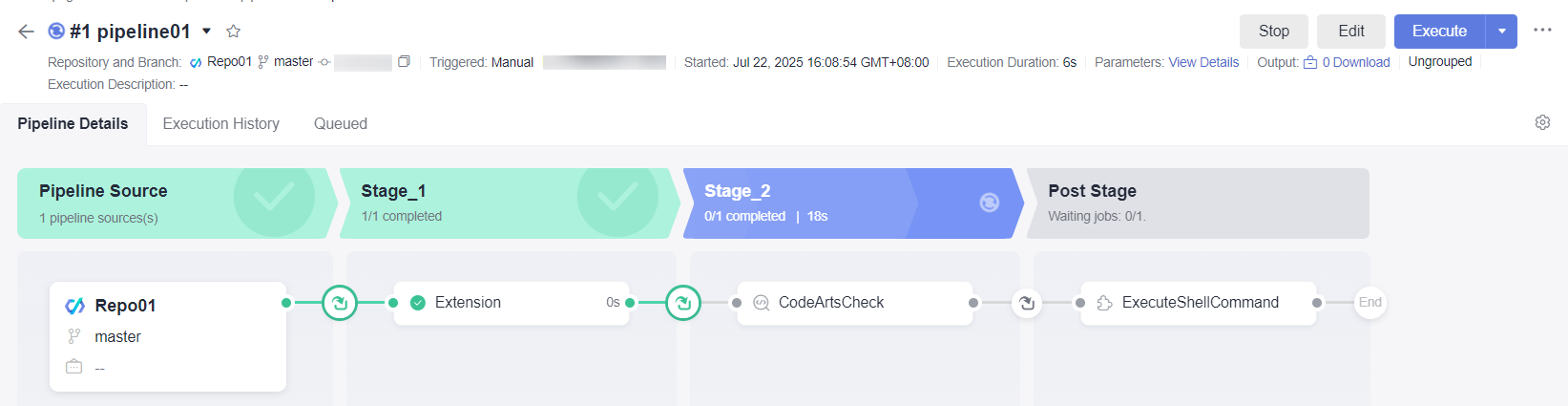Click the three-dot more options icon

click(x=1542, y=31)
